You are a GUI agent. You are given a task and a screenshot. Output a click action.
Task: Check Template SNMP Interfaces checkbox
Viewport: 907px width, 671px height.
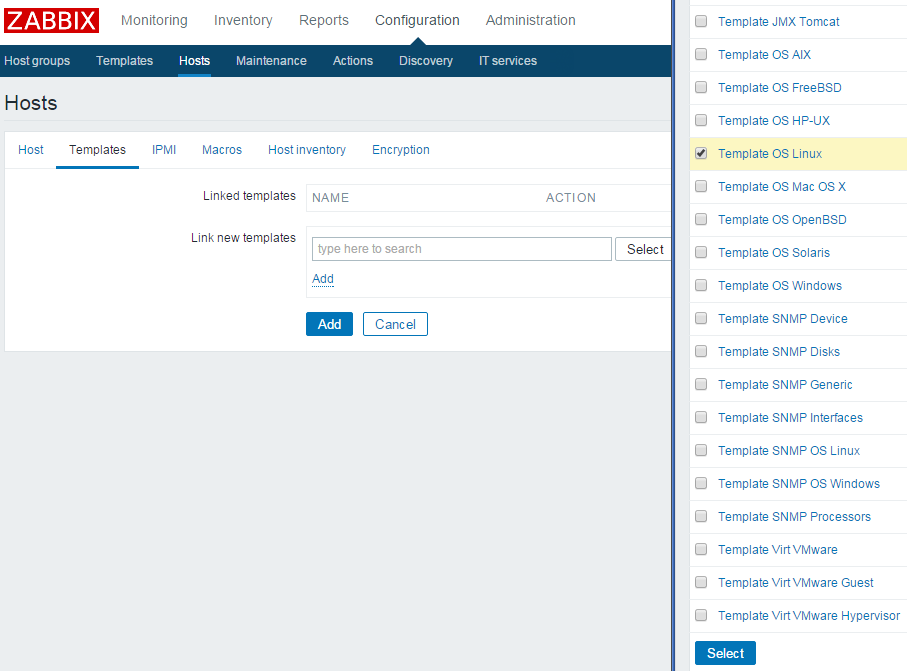coord(701,417)
